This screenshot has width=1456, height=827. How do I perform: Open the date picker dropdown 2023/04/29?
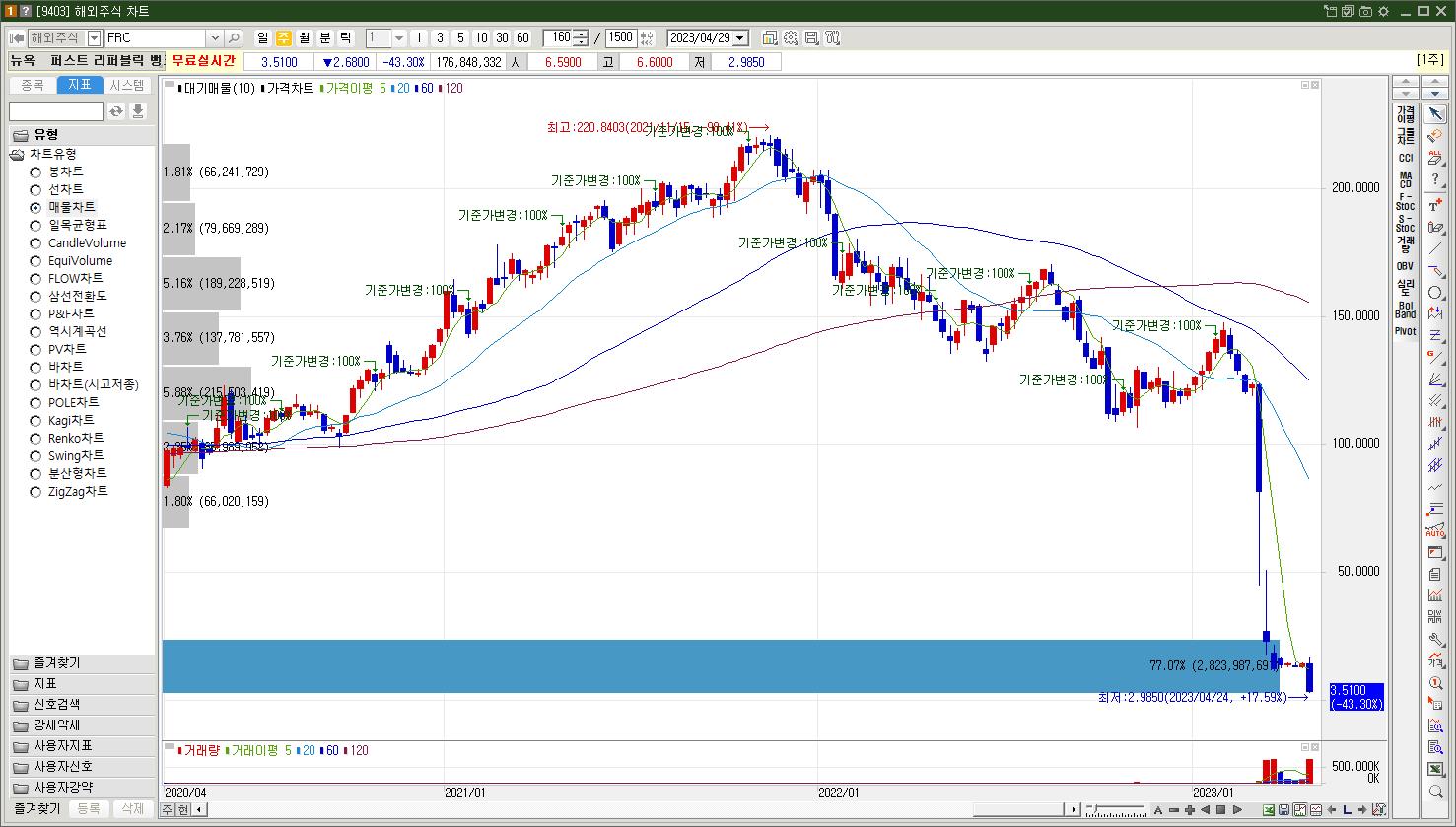[x=740, y=37]
